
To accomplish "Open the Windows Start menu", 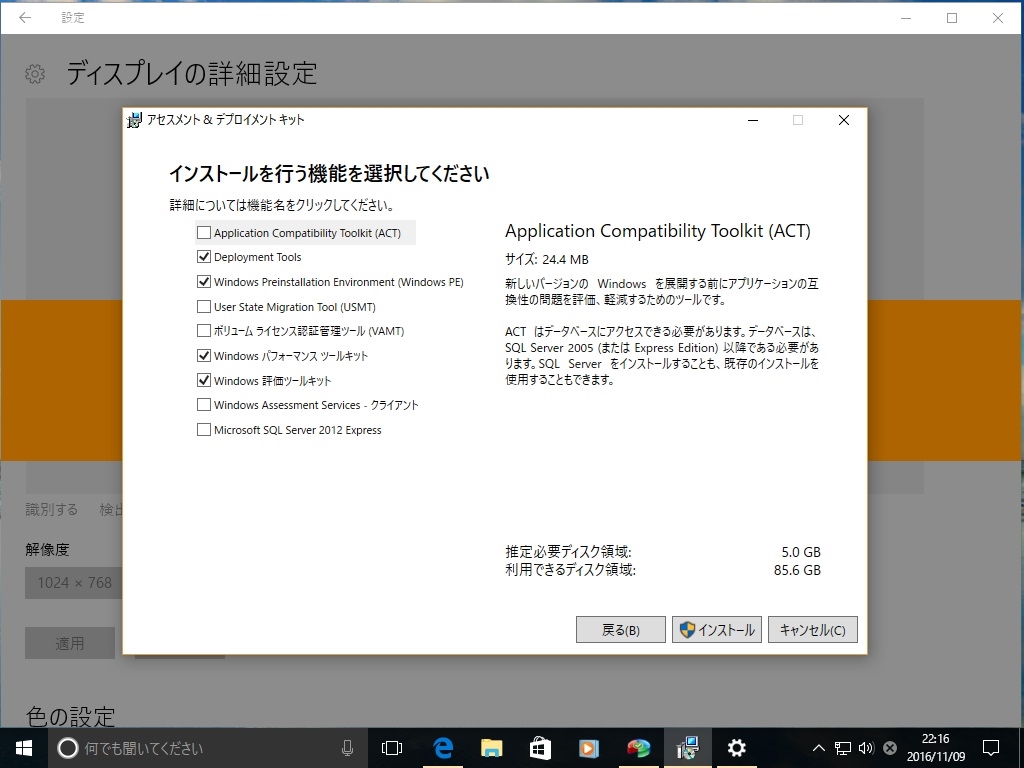I will point(24,748).
